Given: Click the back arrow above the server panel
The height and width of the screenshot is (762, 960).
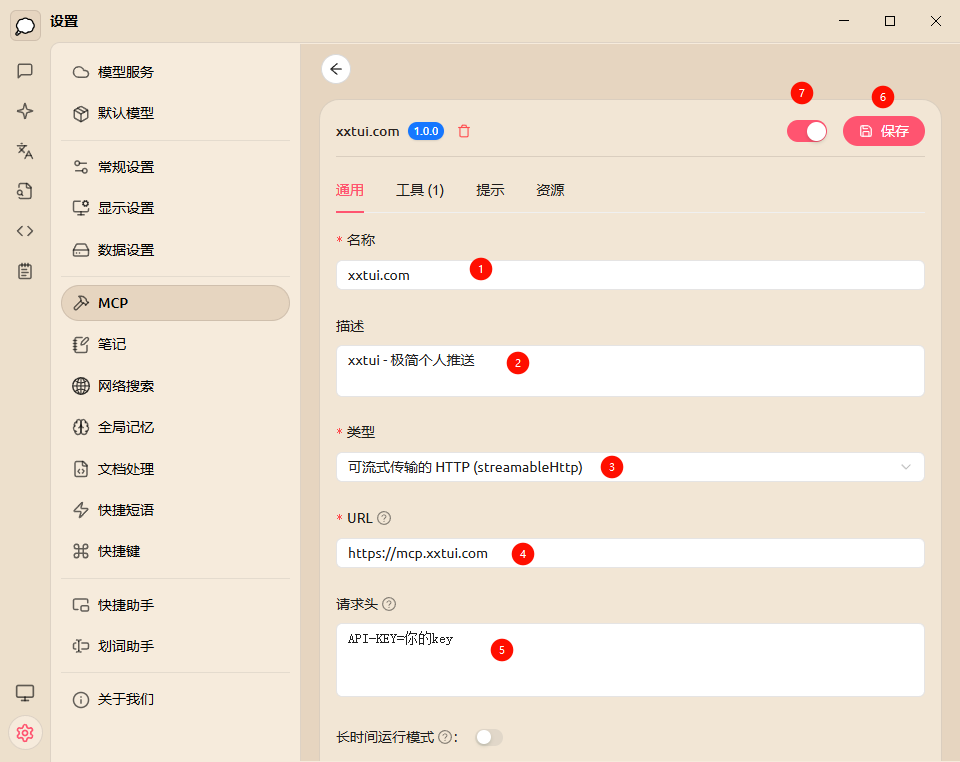Looking at the screenshot, I should click(336, 68).
